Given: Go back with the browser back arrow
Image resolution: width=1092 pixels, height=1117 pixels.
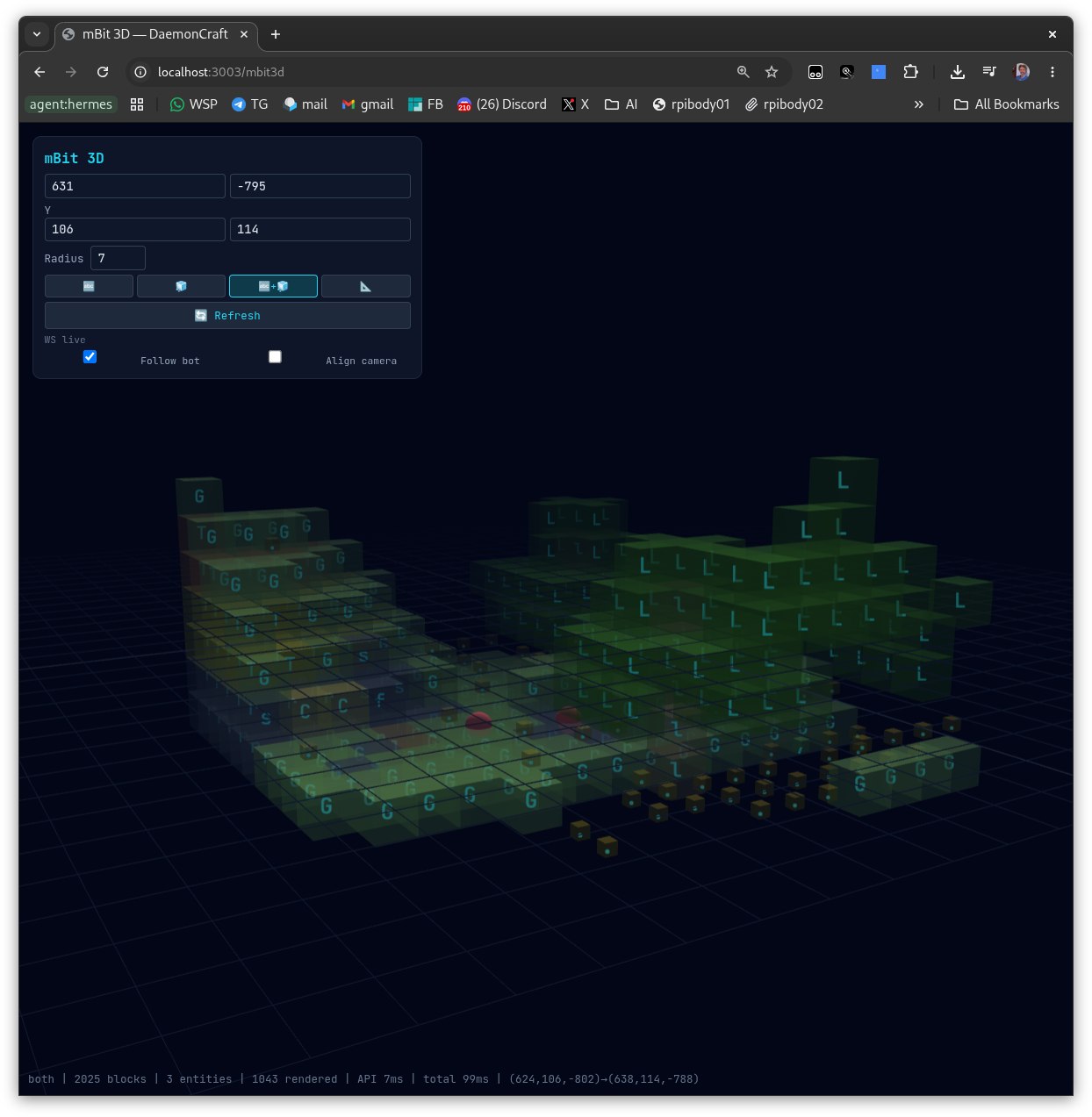Looking at the screenshot, I should pyautogui.click(x=40, y=72).
